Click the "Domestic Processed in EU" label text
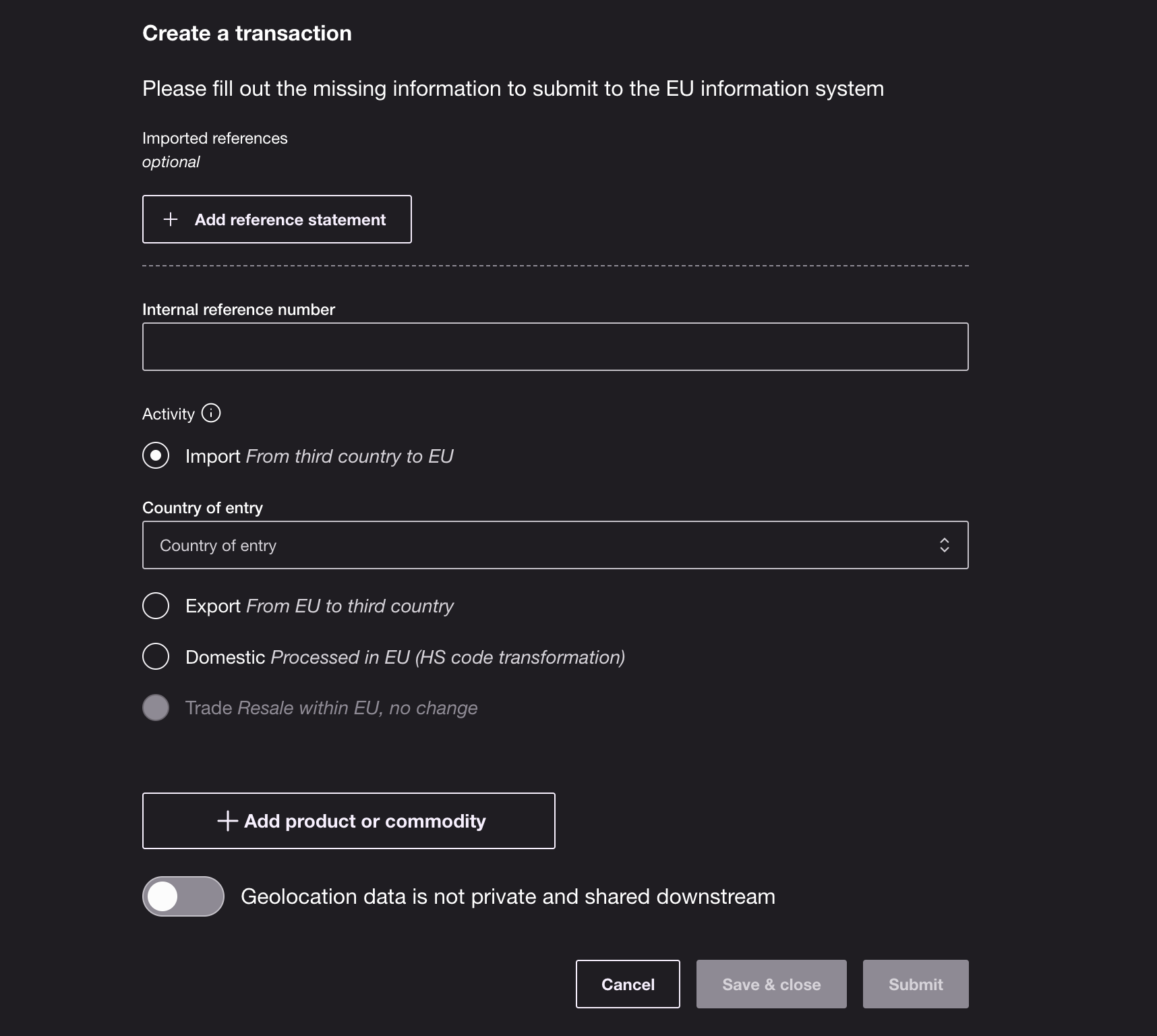This screenshot has width=1157, height=1036. [x=405, y=657]
